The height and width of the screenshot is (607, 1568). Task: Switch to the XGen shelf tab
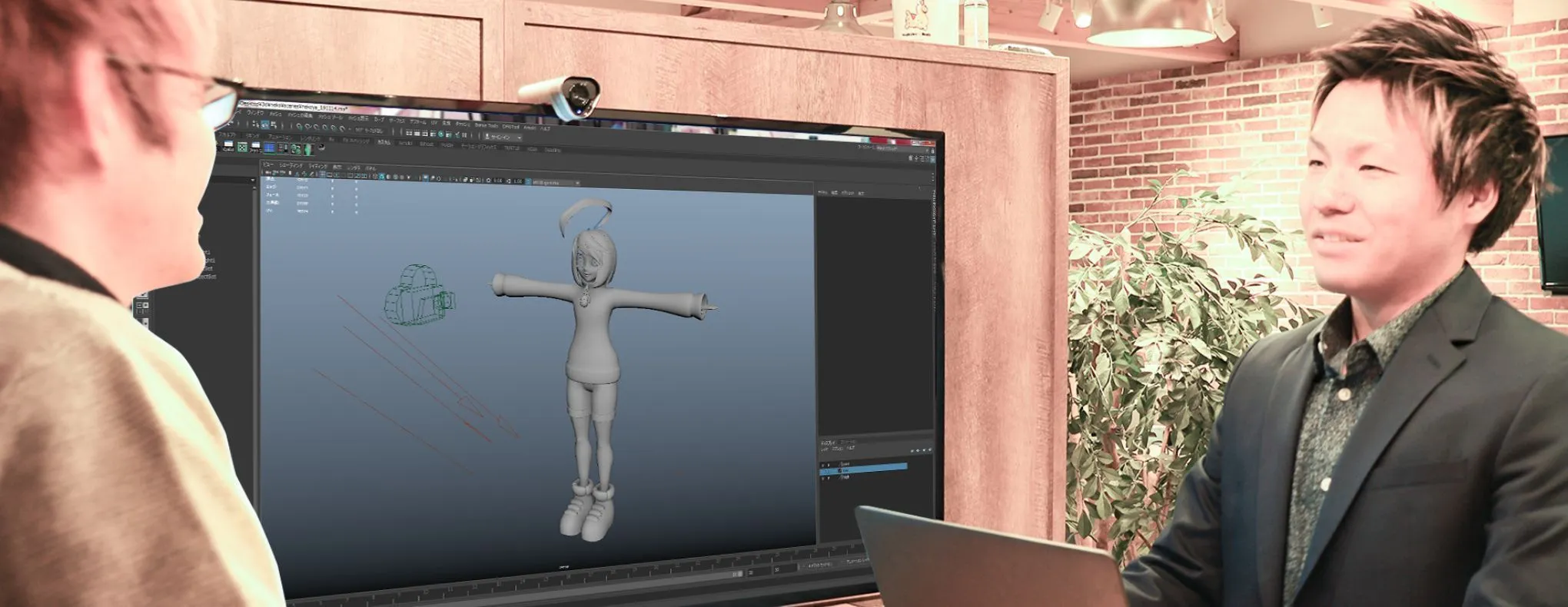pos(532,149)
